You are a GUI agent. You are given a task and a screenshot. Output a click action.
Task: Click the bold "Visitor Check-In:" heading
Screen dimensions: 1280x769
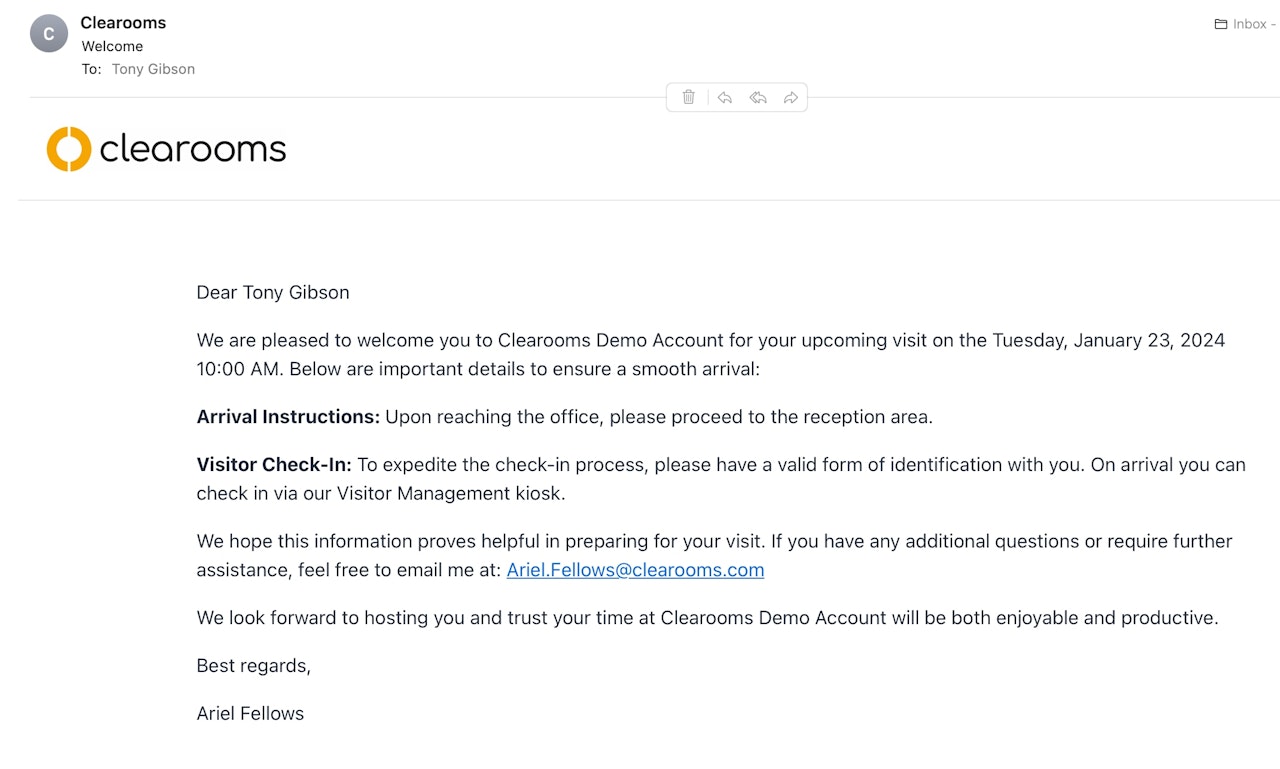tap(274, 465)
